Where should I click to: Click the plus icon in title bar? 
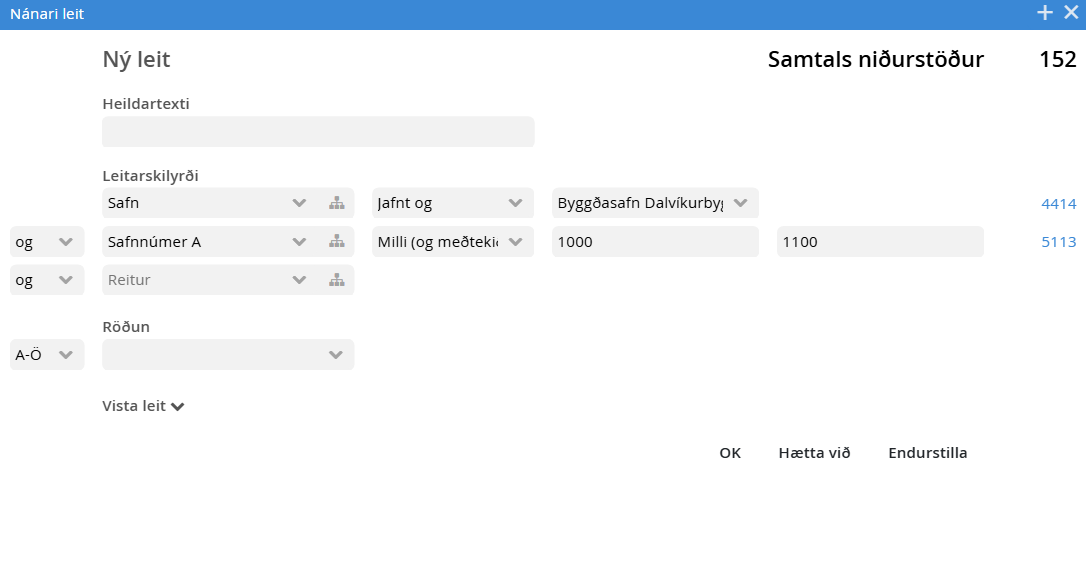click(1044, 12)
